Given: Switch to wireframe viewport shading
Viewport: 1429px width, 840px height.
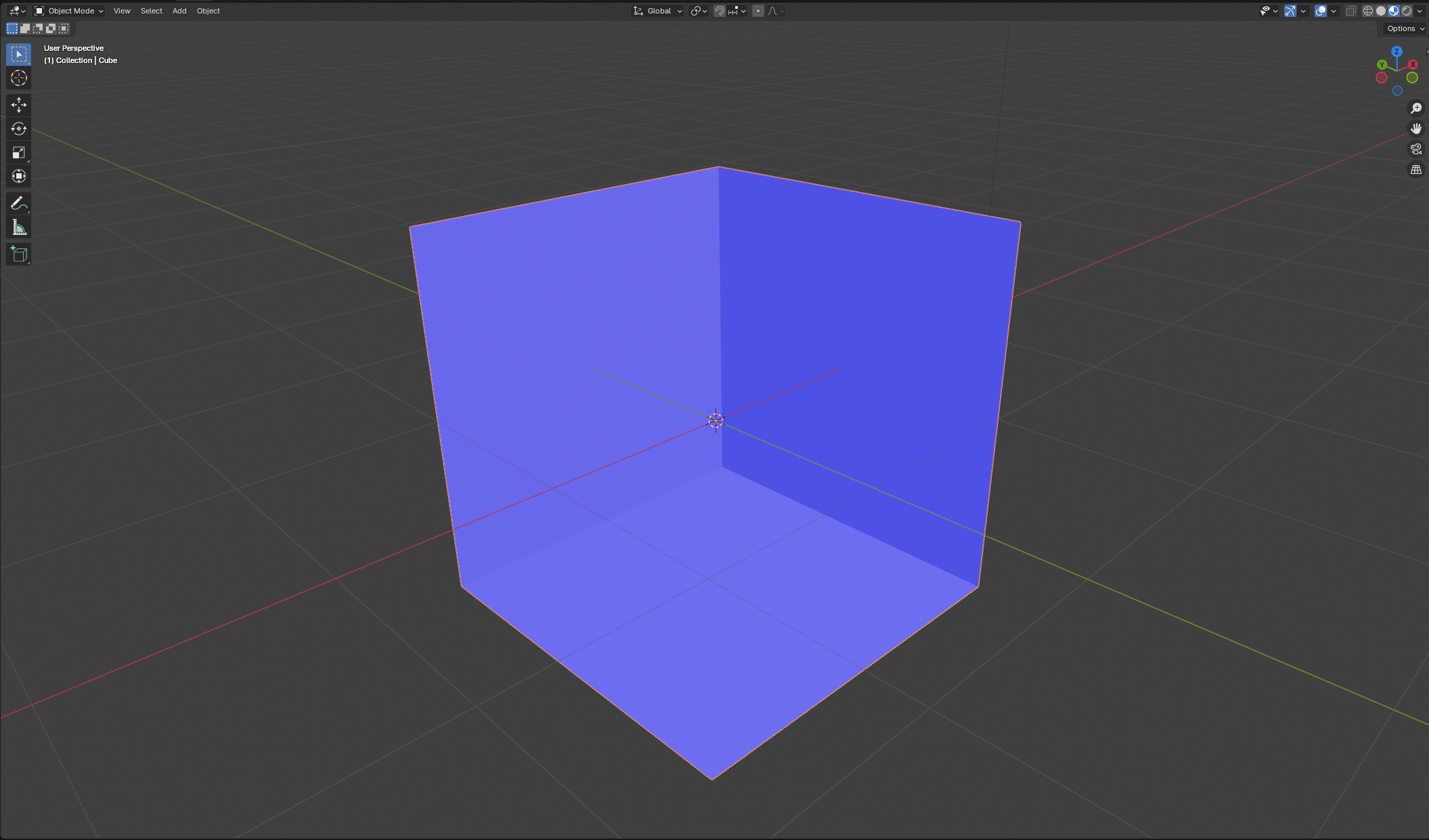Looking at the screenshot, I should coord(1368,11).
